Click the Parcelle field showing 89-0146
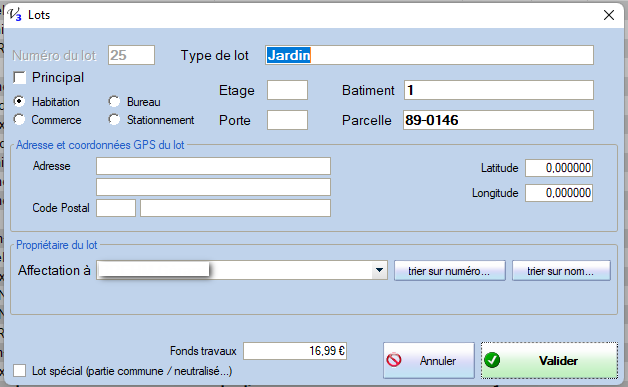628x387 pixels. [x=499, y=120]
